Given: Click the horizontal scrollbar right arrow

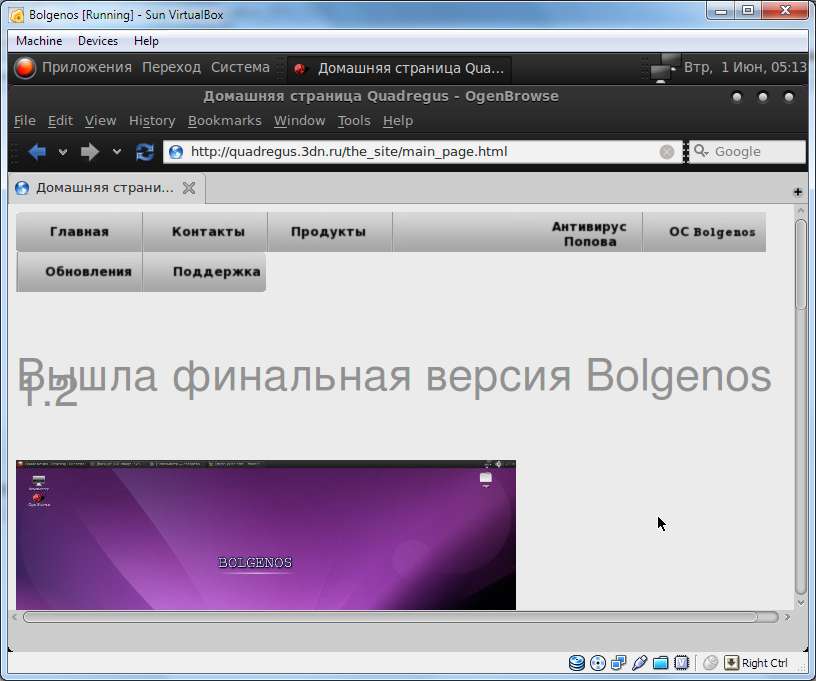Looking at the screenshot, I should pyautogui.click(x=787, y=617).
